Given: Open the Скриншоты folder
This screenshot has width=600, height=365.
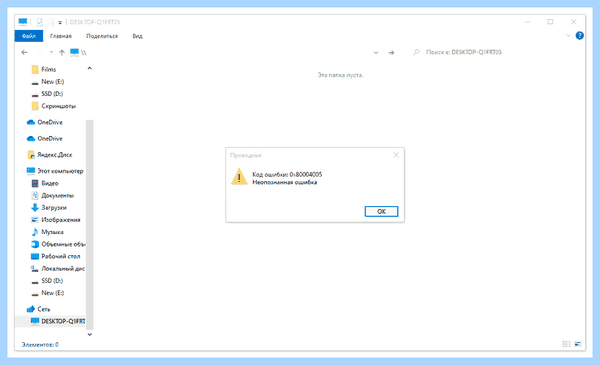Looking at the screenshot, I should (58, 106).
